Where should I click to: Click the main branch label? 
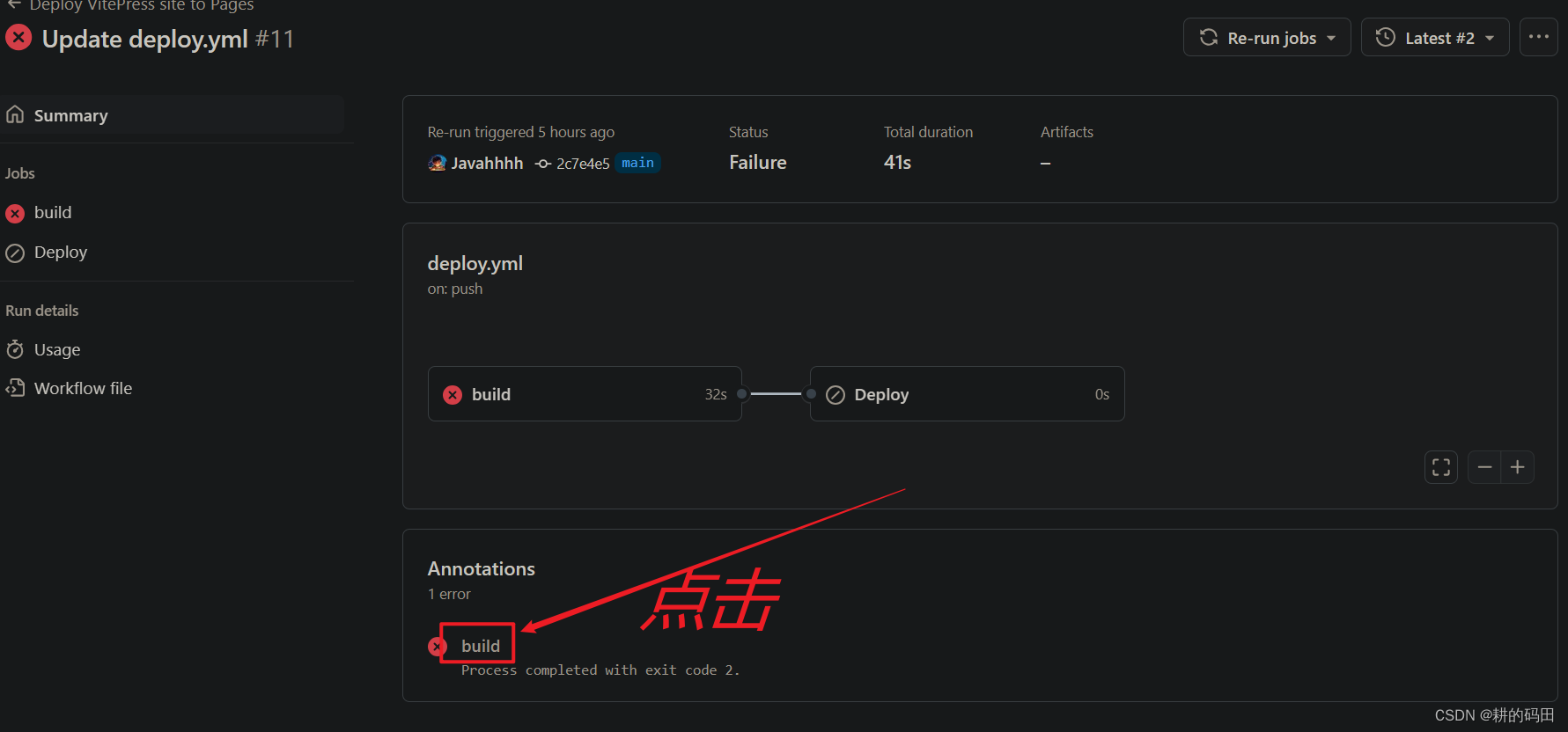637,163
